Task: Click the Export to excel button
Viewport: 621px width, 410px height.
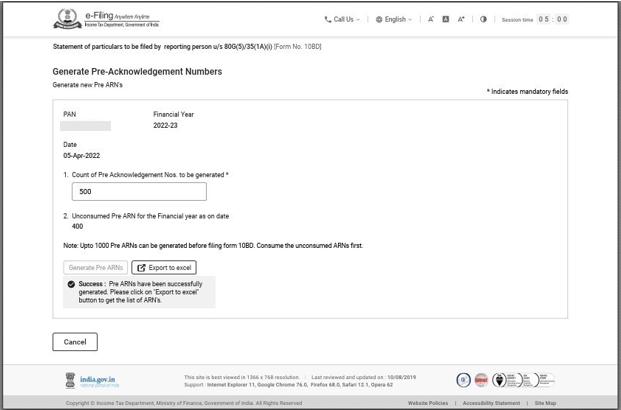Action: point(164,268)
